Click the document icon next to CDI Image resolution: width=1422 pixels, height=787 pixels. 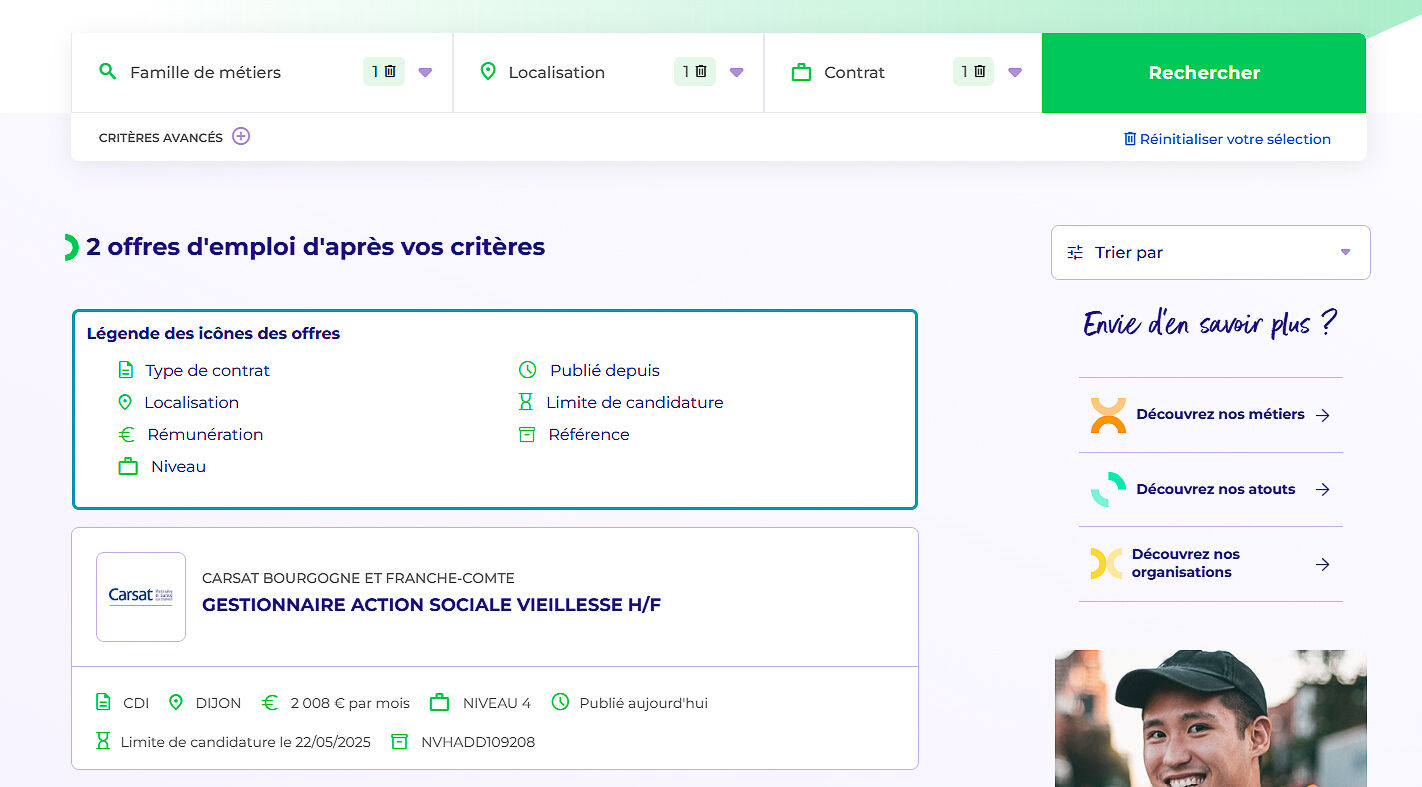103,702
